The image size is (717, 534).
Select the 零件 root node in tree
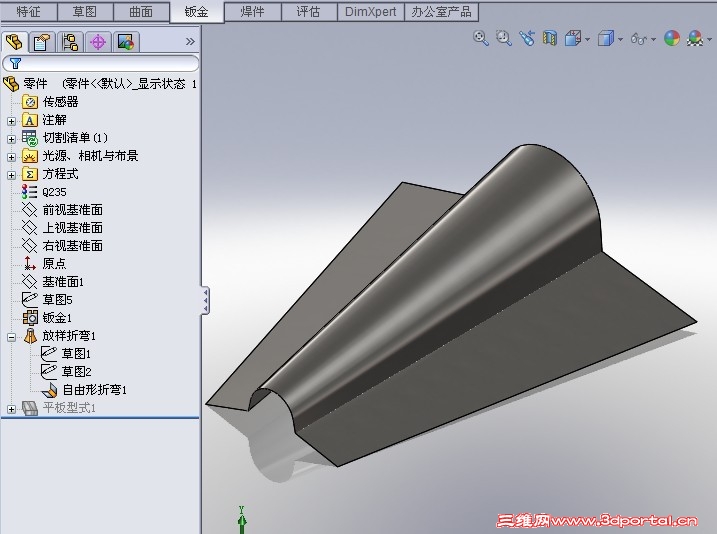click(x=35, y=84)
